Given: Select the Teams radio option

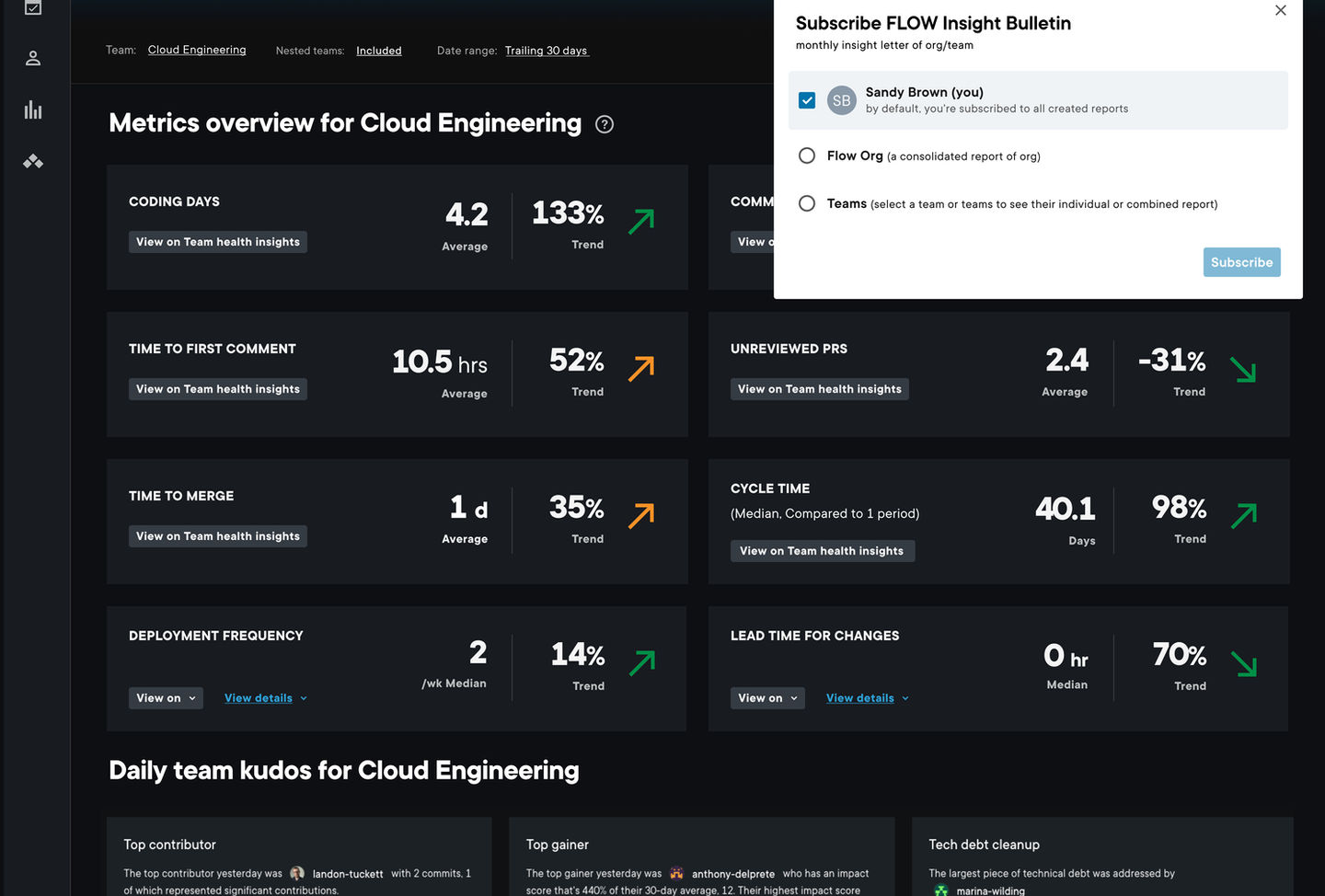Looking at the screenshot, I should [807, 203].
